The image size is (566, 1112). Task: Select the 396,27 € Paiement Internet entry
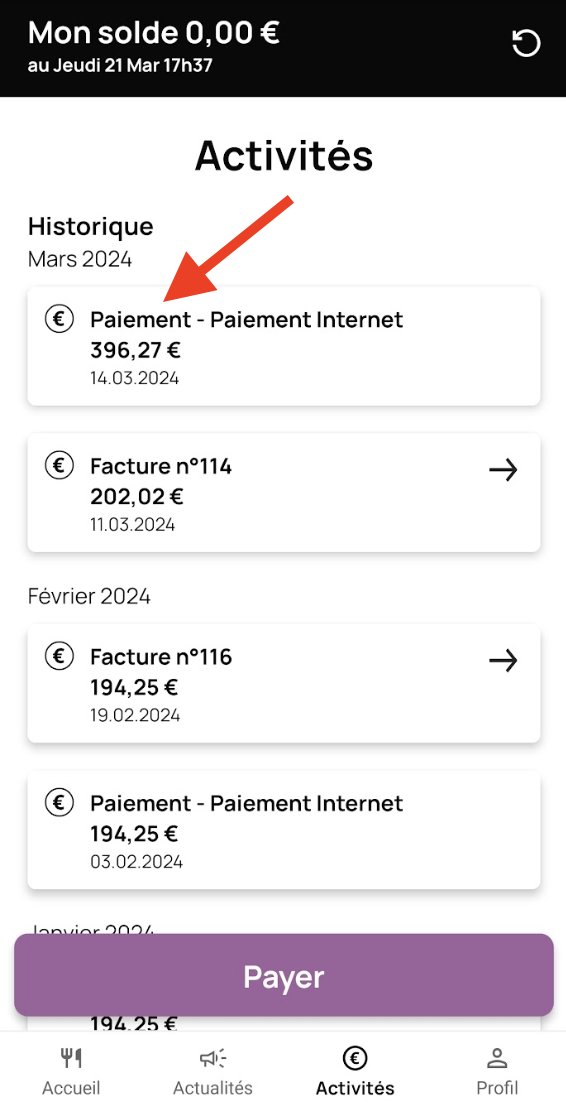[x=284, y=346]
